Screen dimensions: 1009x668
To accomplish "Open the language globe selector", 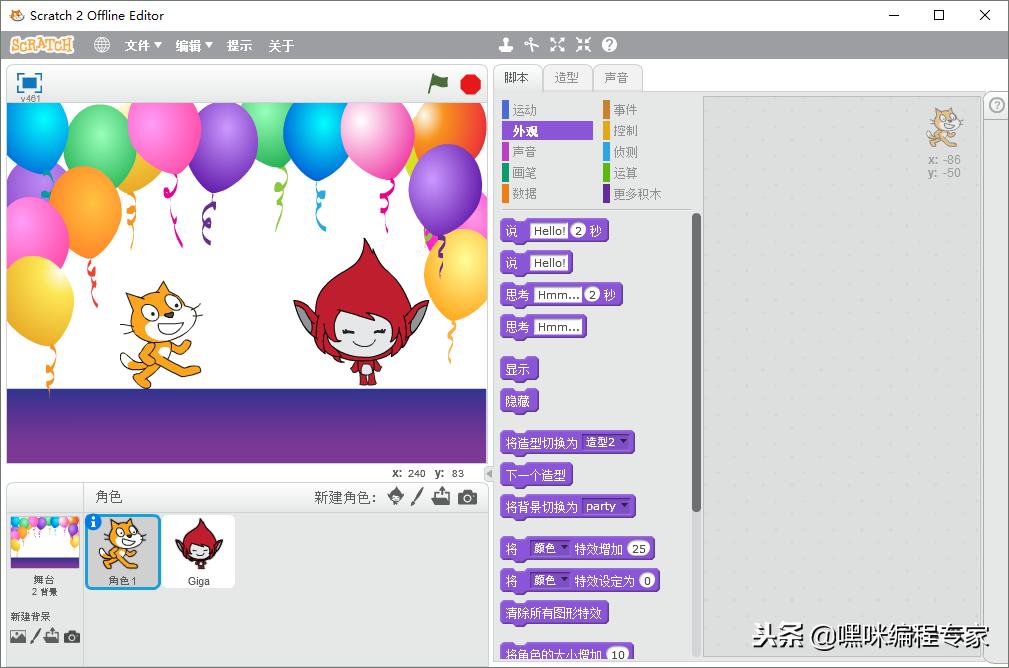I will click(x=101, y=44).
